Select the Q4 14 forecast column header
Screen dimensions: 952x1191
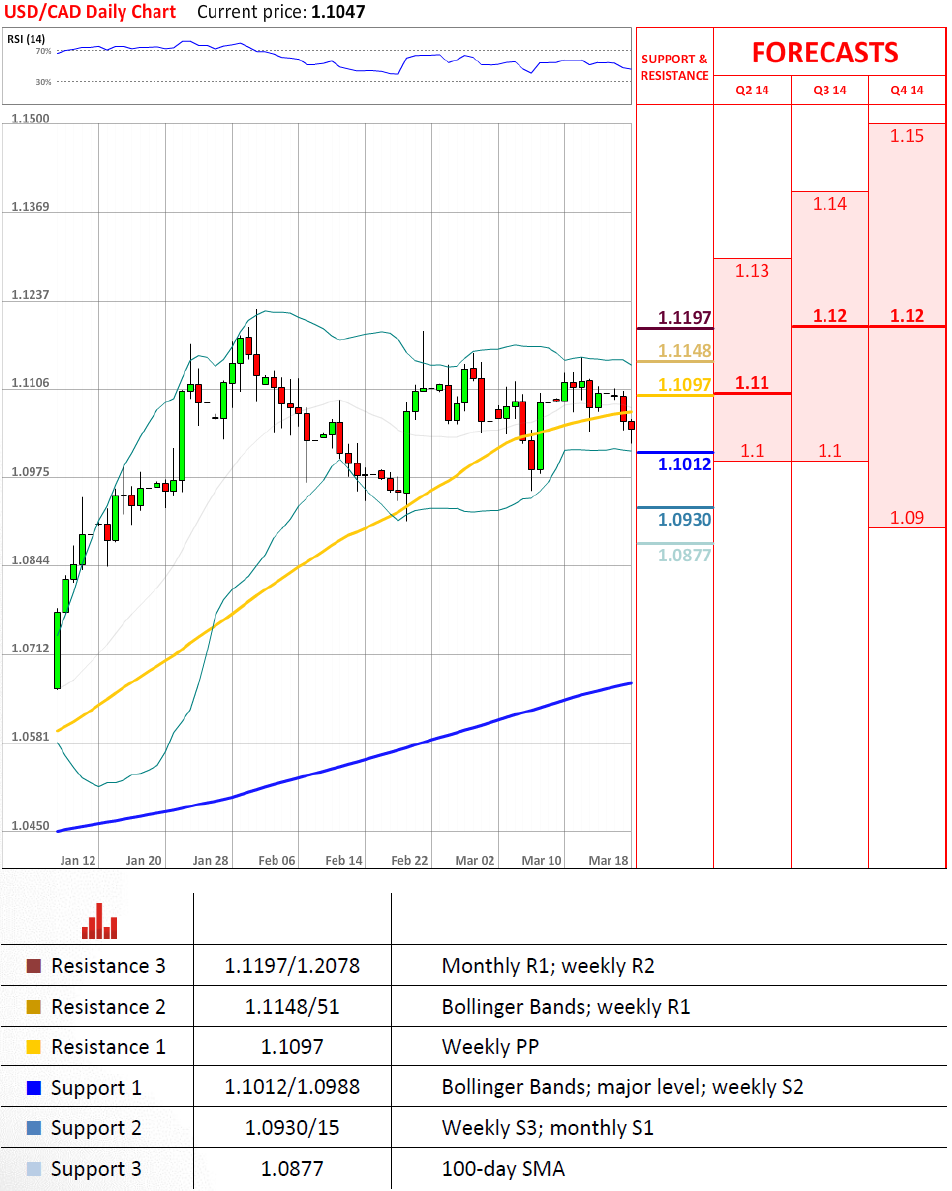click(x=907, y=90)
